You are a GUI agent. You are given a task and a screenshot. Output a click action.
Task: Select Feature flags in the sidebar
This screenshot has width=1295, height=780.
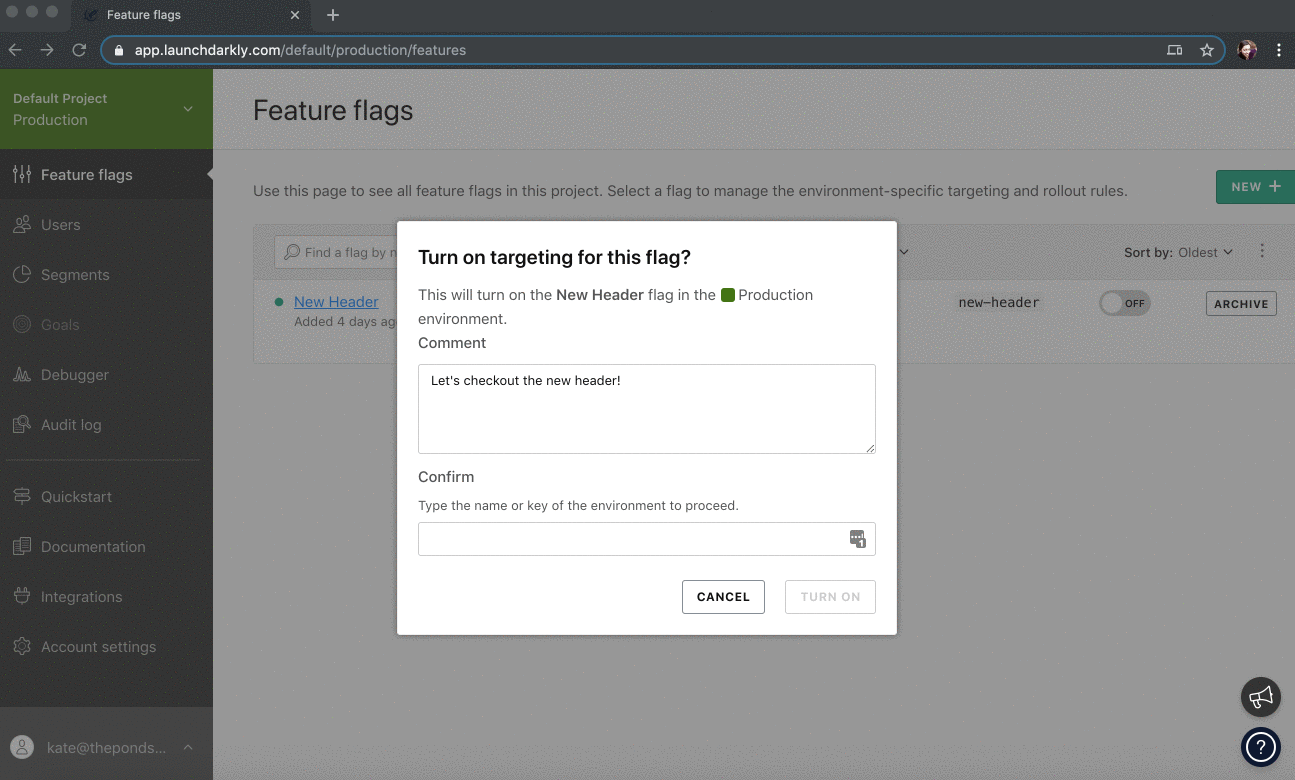point(85,174)
